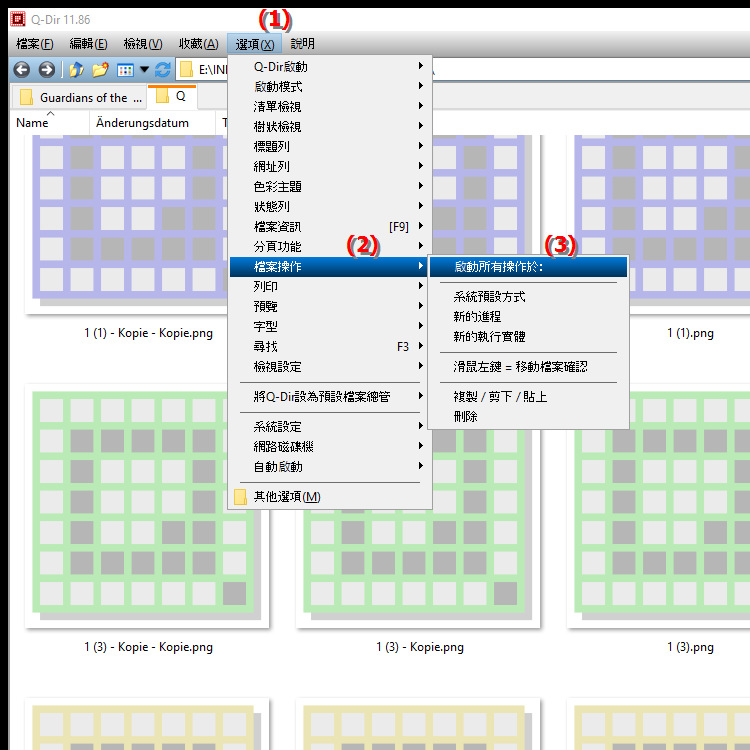Screen dimensions: 750x750
Task: Click file name 1 (1) - Kopie - Kopie.png
Action: click(x=148, y=333)
